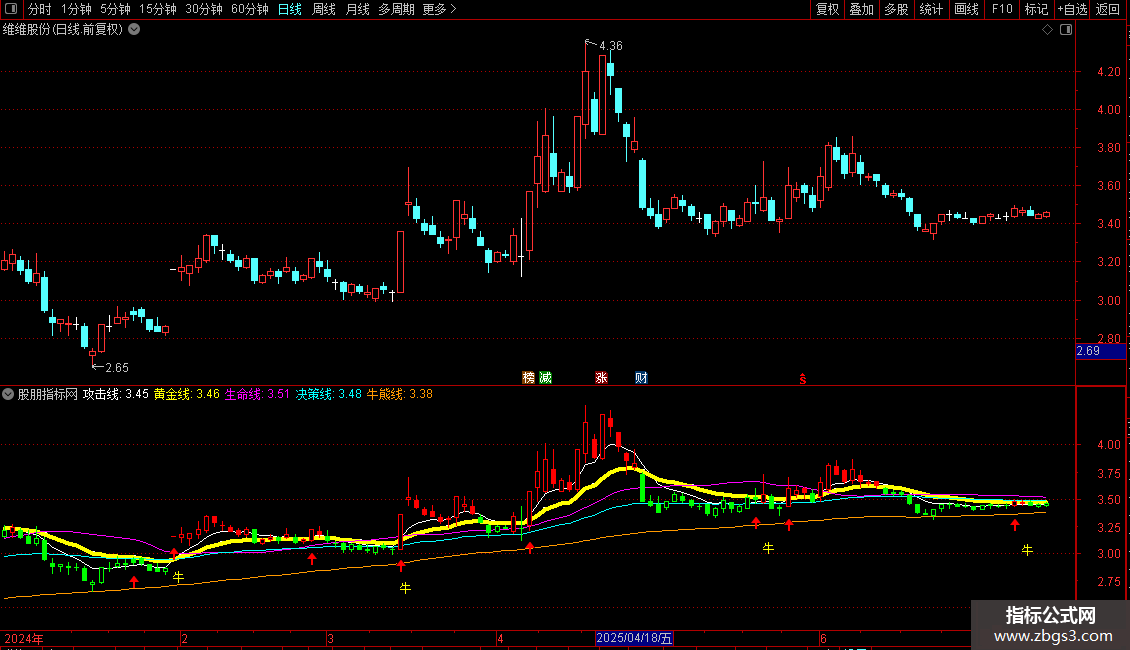Select the 日线 daily period

290,9
